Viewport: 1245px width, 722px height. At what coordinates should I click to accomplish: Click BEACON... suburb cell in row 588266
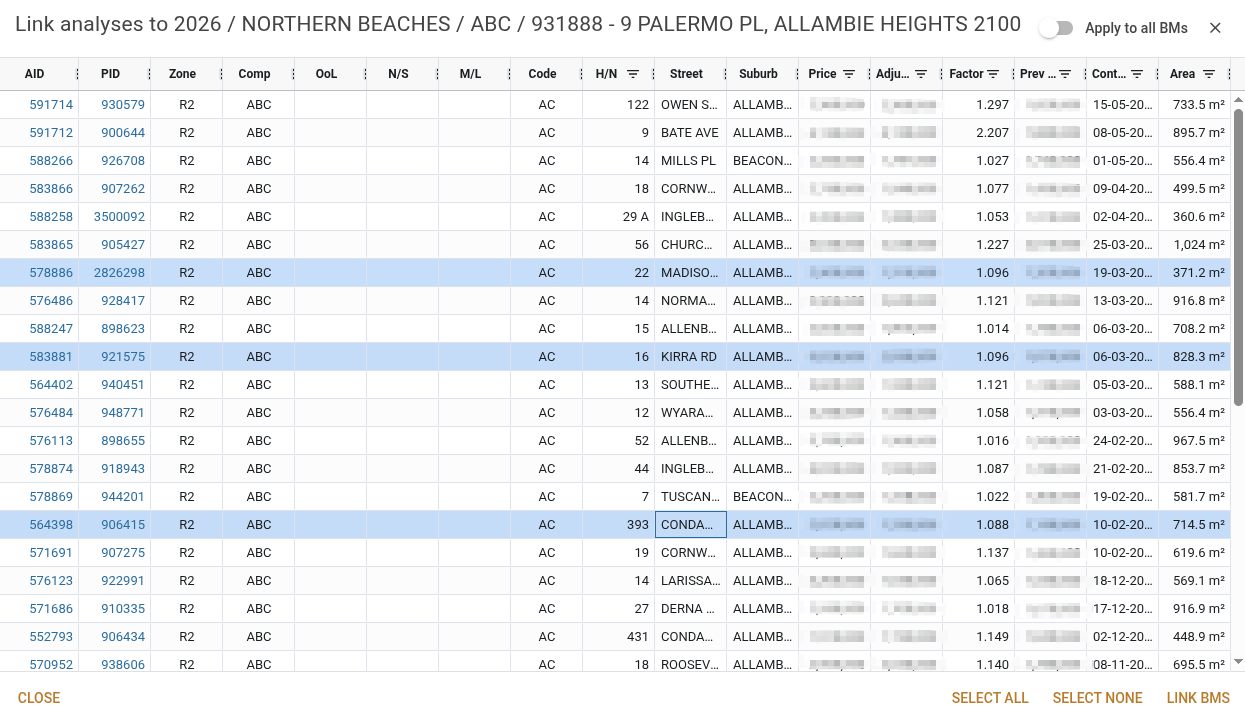pyautogui.click(x=762, y=160)
